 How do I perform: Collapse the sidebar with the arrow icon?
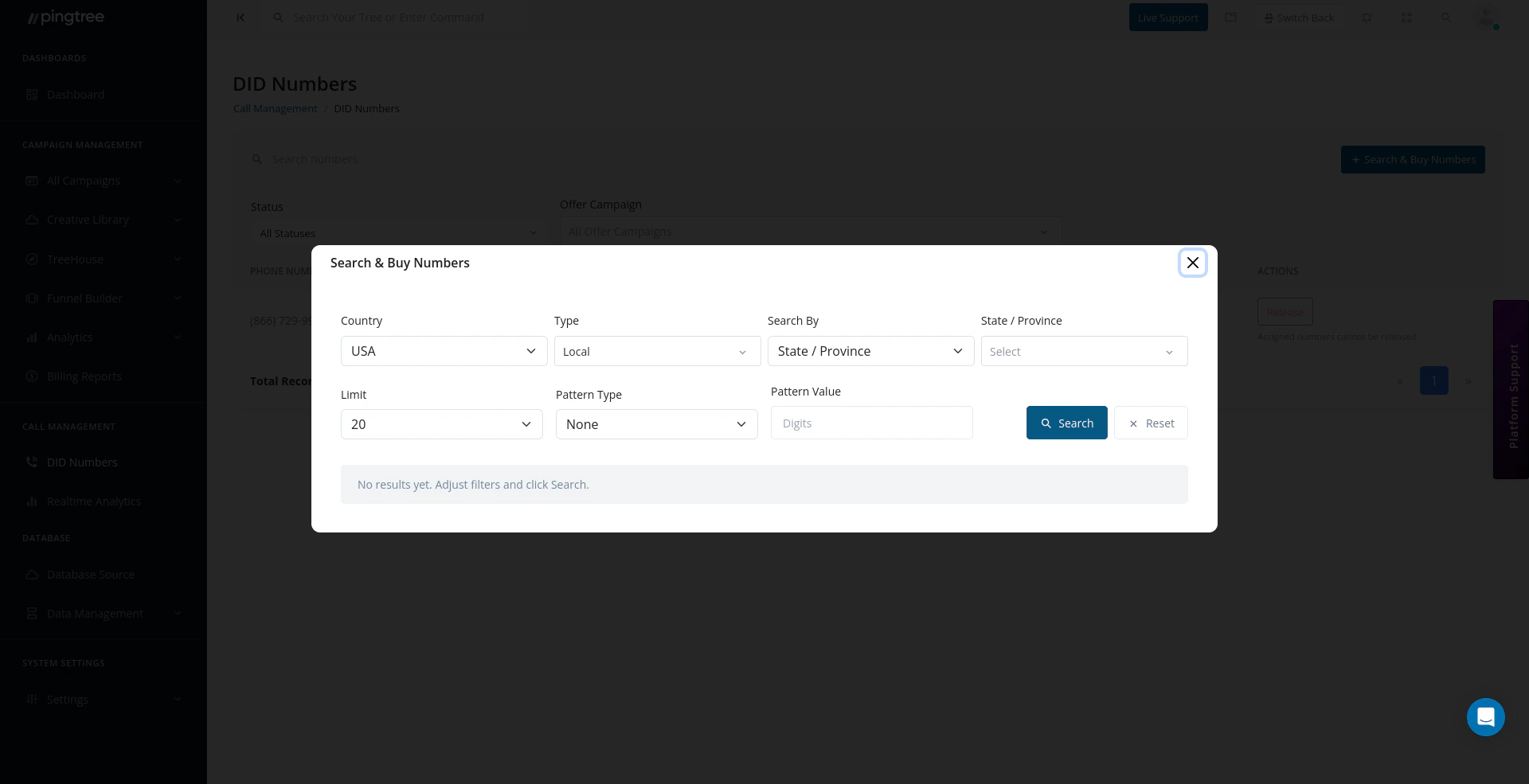click(241, 18)
